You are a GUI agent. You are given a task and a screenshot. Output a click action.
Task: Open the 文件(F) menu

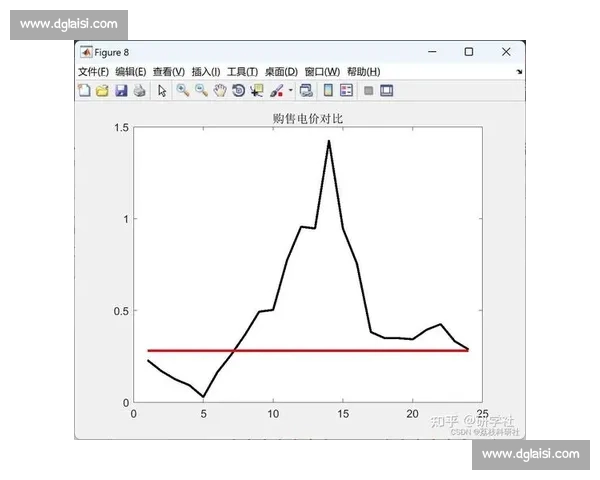tap(93, 71)
